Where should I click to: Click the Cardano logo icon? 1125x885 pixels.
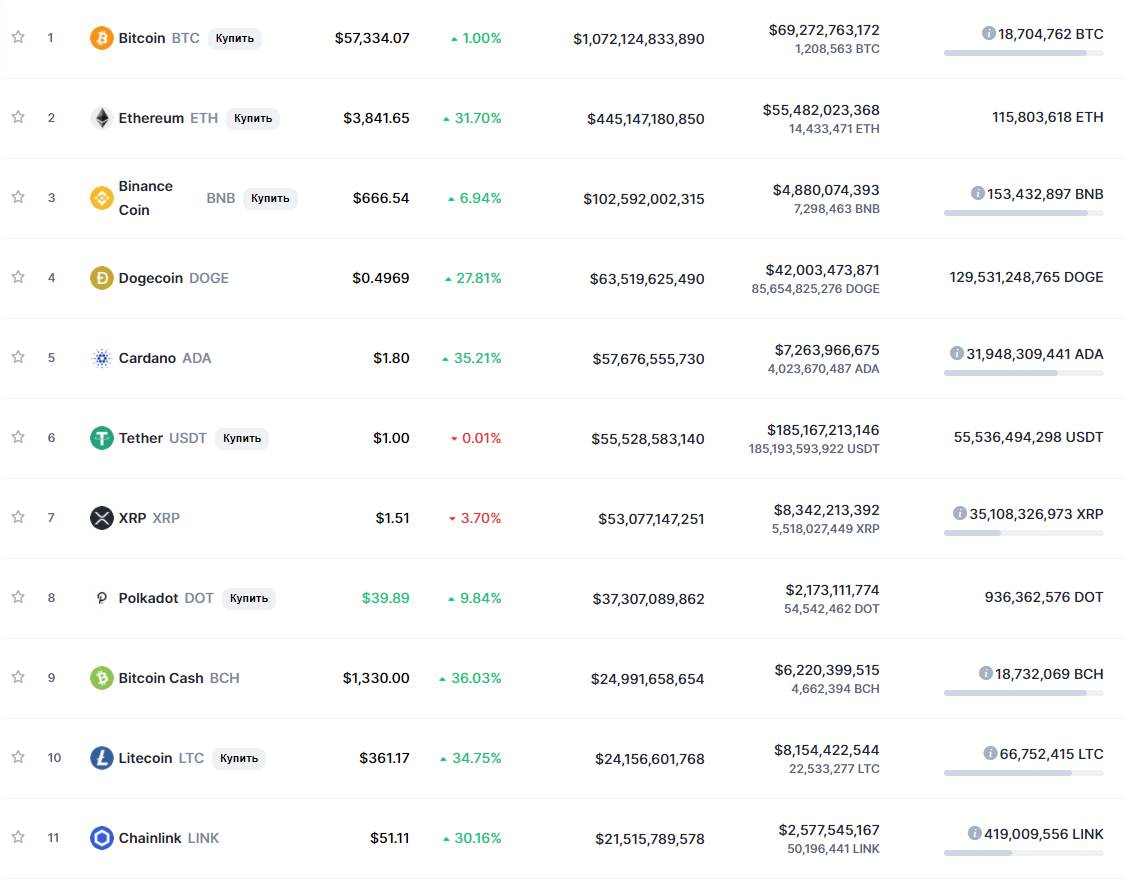[101, 358]
